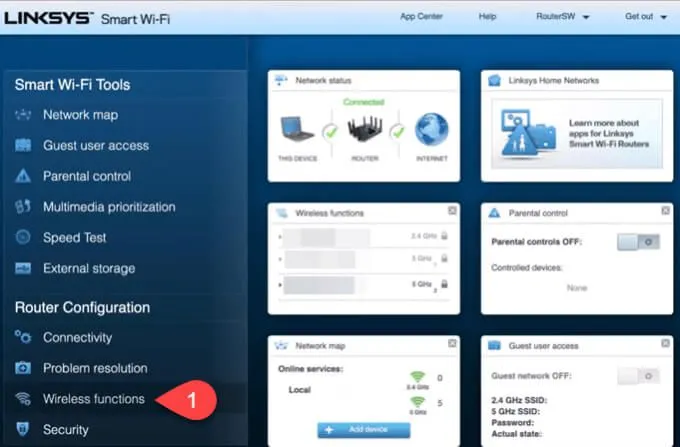The height and width of the screenshot is (447, 680).
Task: Click the Security shield icon
Action: point(23,429)
